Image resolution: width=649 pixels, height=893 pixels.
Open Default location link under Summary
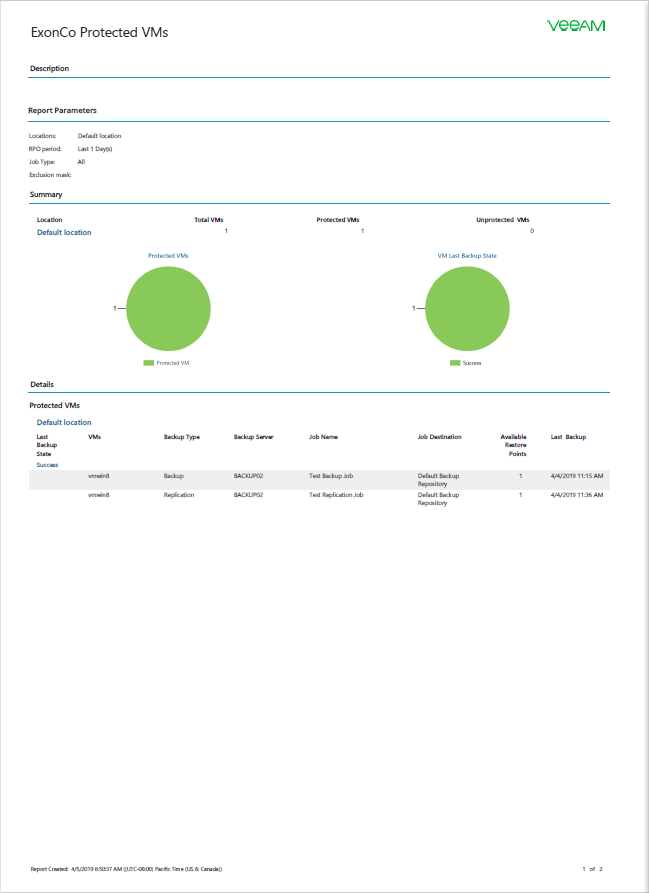coord(64,232)
